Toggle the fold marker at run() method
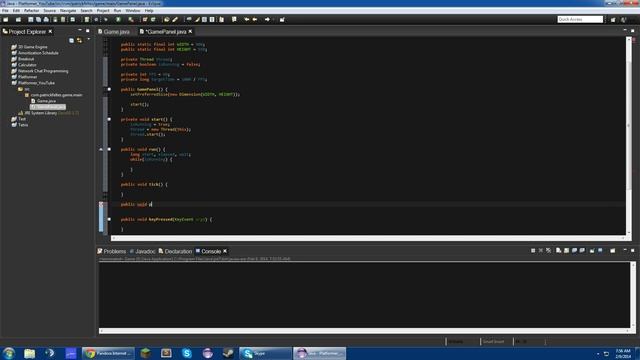 (x=109, y=149)
